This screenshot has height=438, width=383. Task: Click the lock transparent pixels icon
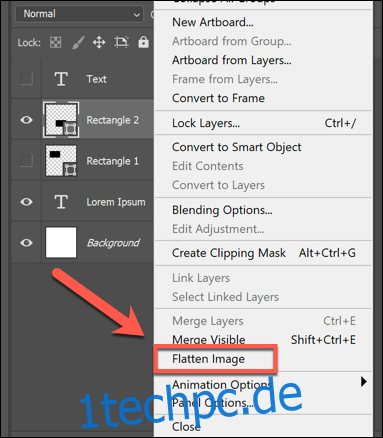coord(55,42)
